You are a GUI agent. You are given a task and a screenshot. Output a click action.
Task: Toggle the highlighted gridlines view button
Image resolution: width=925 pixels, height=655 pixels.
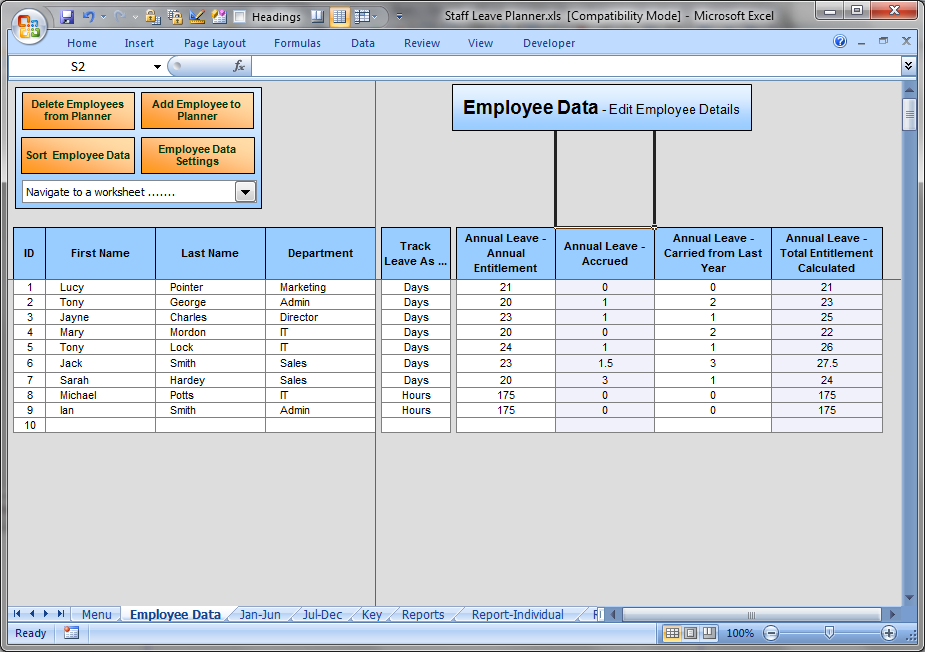tap(340, 17)
